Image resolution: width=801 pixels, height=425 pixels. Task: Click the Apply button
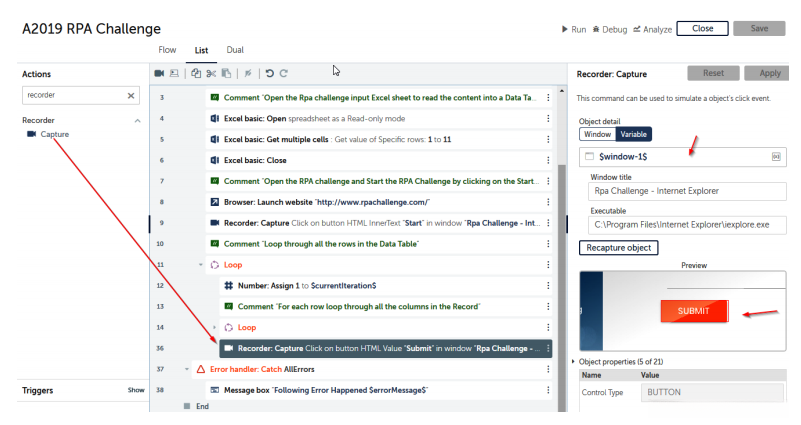[x=767, y=74]
